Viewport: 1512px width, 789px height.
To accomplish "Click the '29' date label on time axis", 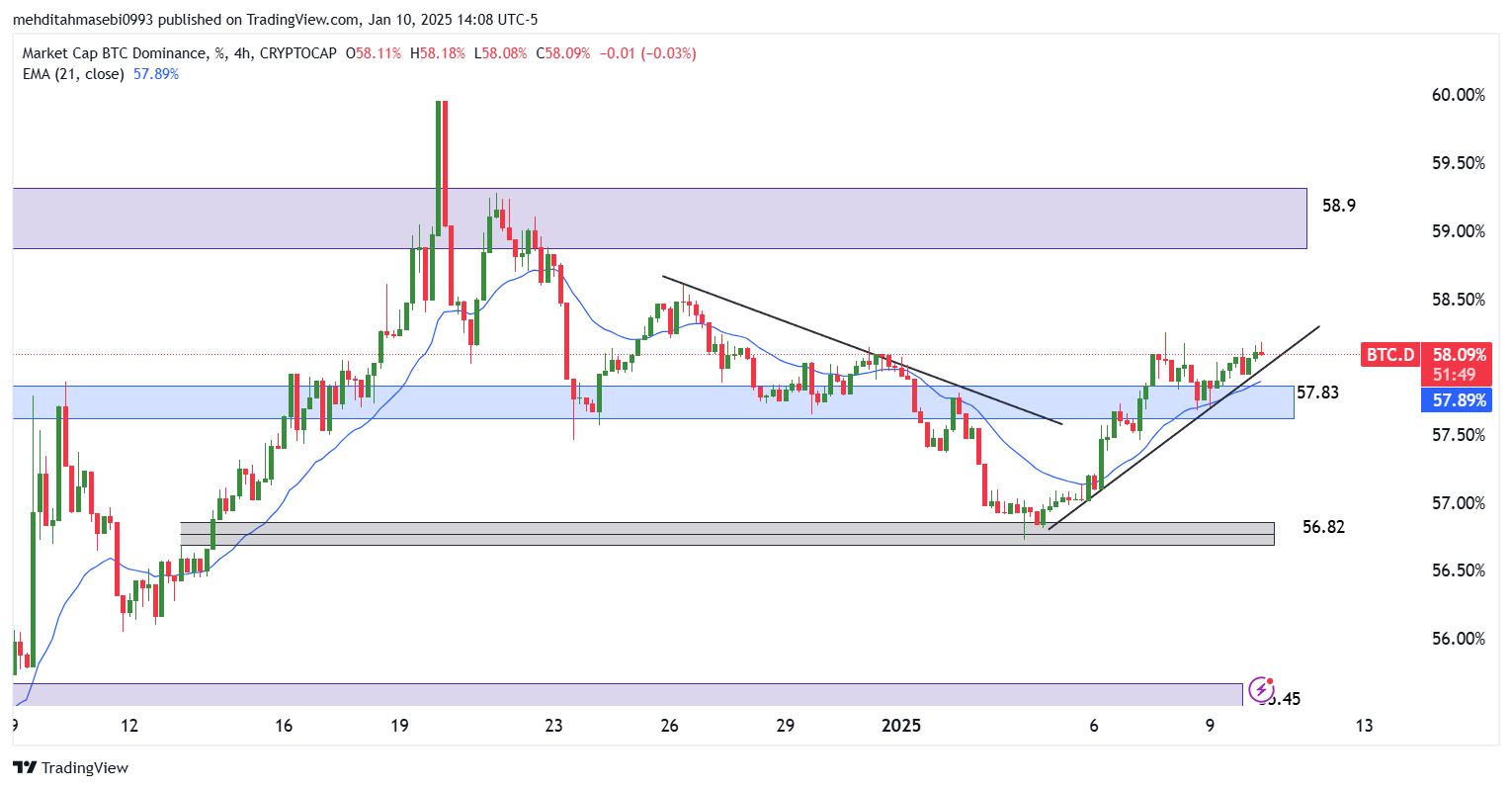I will (x=786, y=726).
